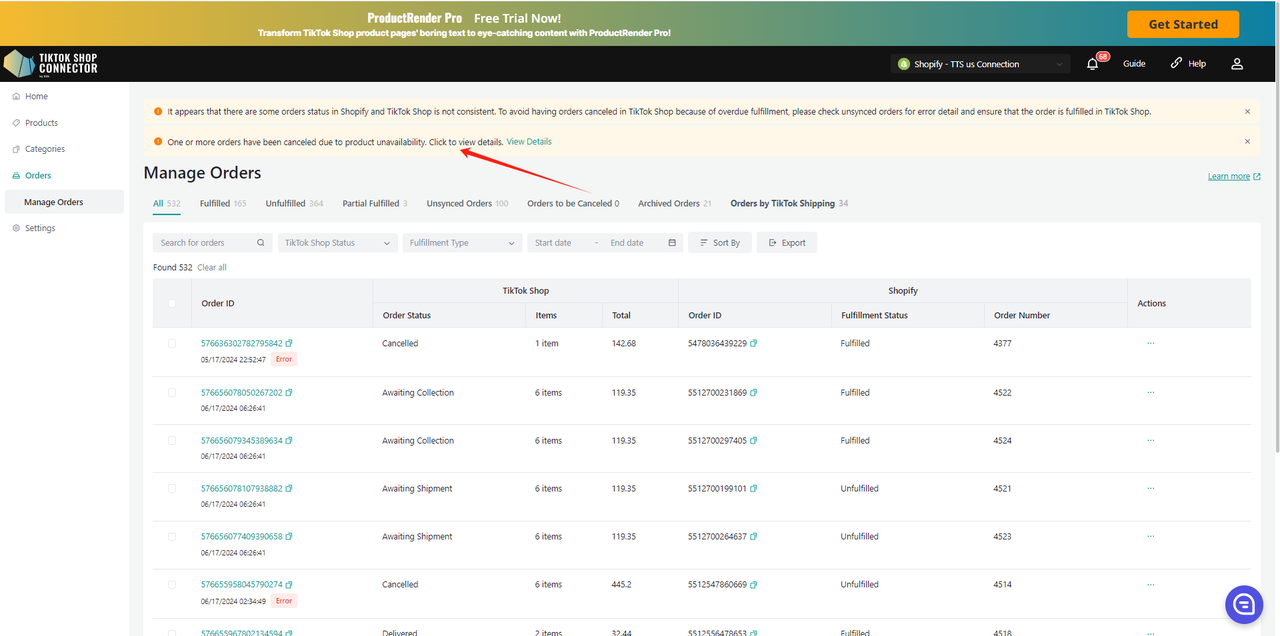Switch to Orders by TikTok Shipping tab
Viewport: 1280px width, 636px height.
[789, 203]
